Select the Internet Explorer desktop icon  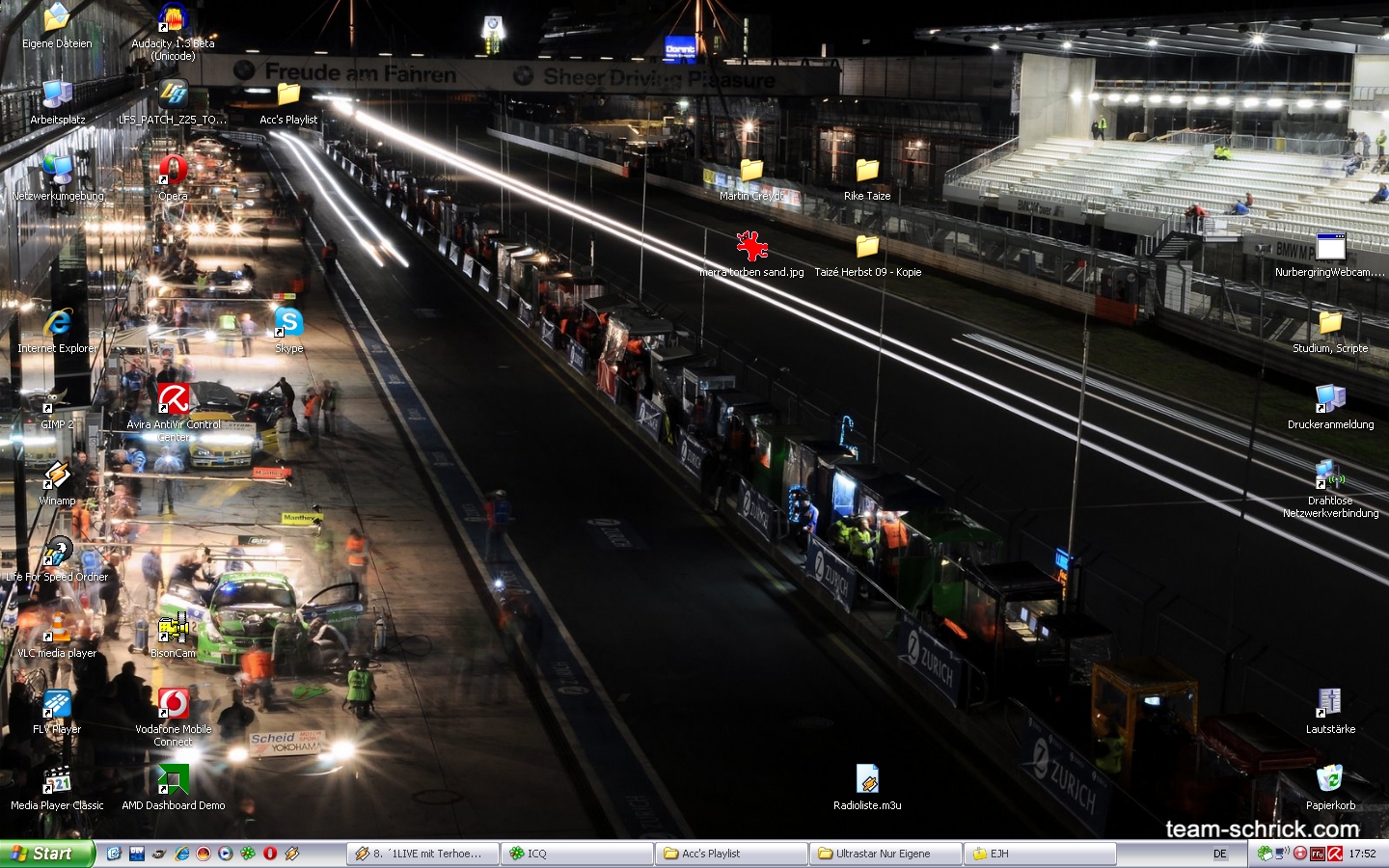[x=57, y=332]
